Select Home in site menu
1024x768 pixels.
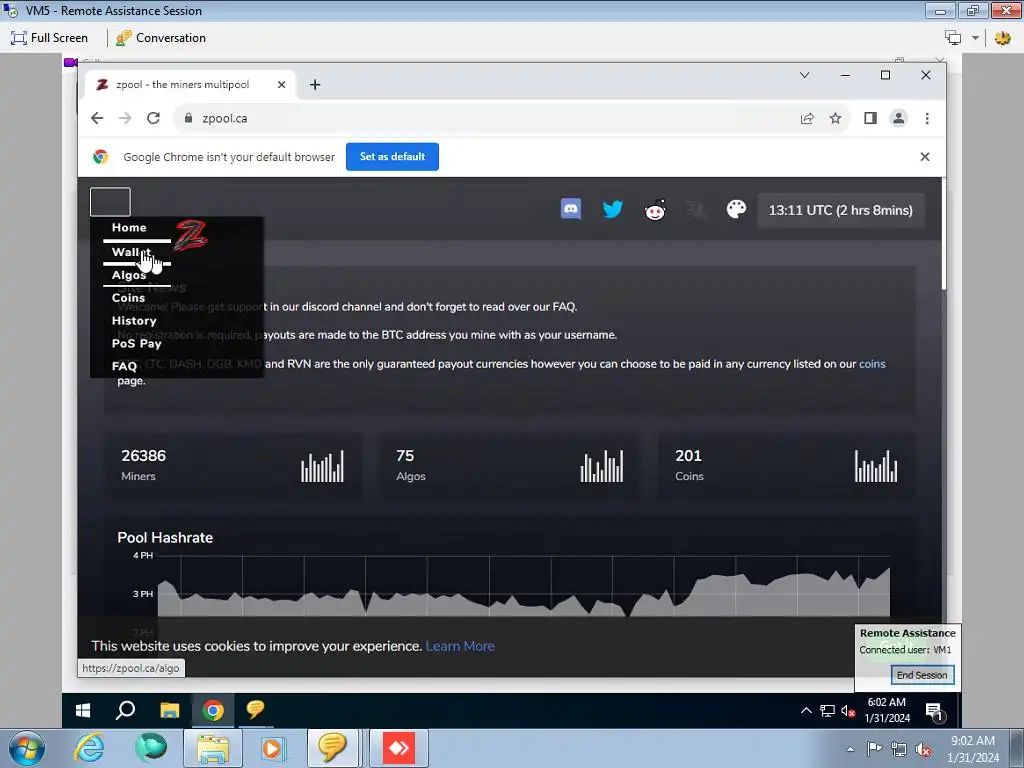click(x=129, y=227)
